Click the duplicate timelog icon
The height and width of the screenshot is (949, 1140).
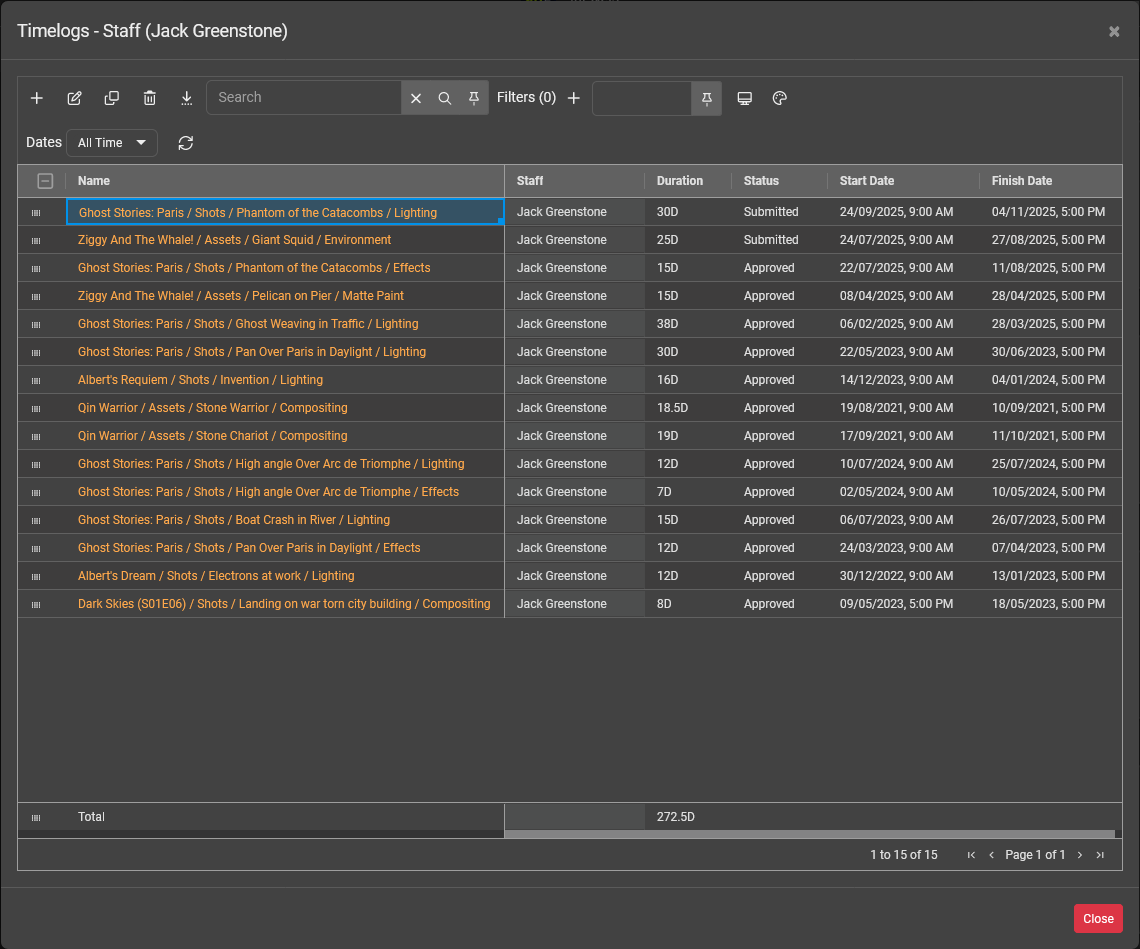tap(112, 98)
